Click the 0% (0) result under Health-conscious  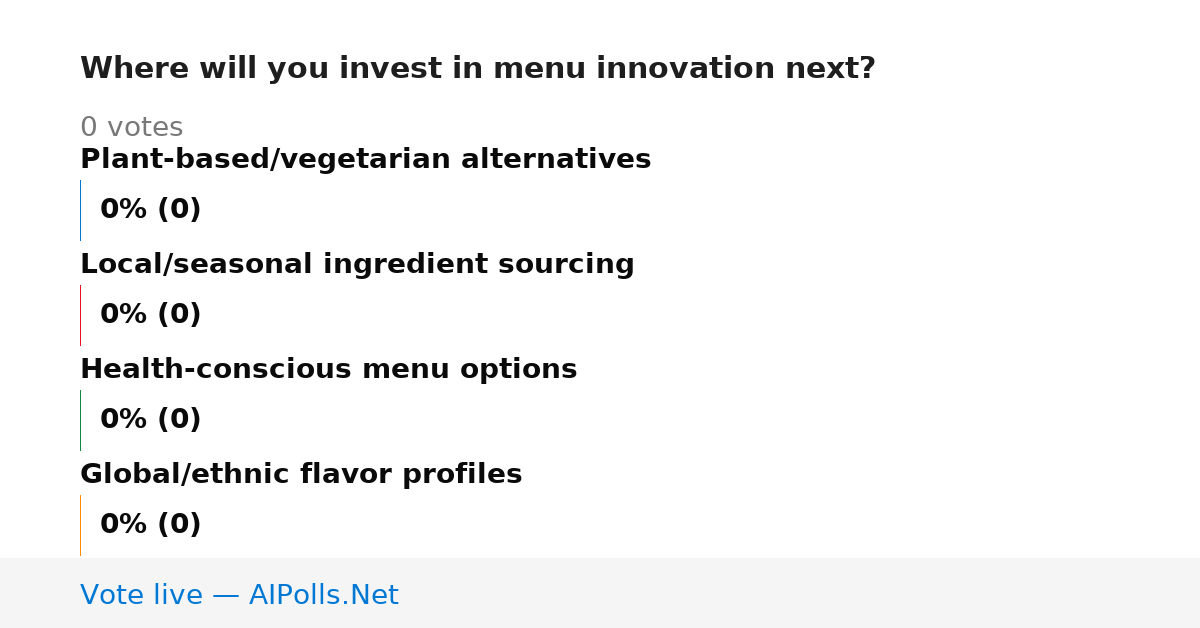(150, 420)
